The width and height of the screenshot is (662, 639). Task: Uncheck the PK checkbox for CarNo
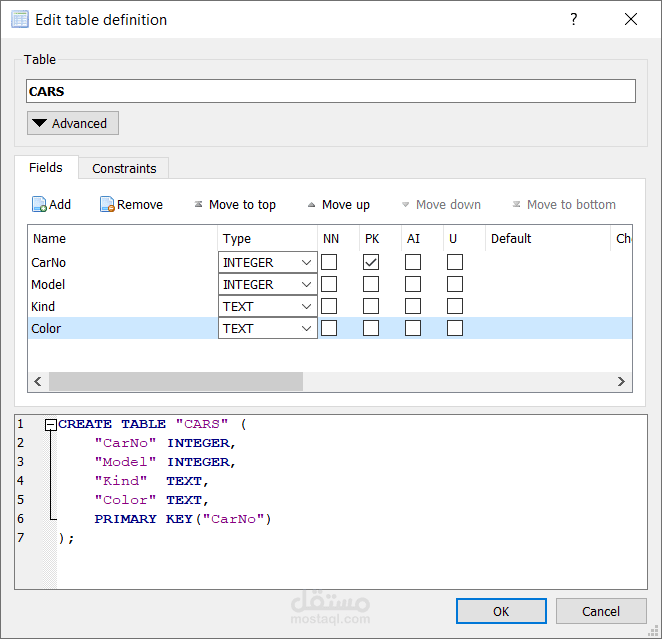tap(371, 262)
